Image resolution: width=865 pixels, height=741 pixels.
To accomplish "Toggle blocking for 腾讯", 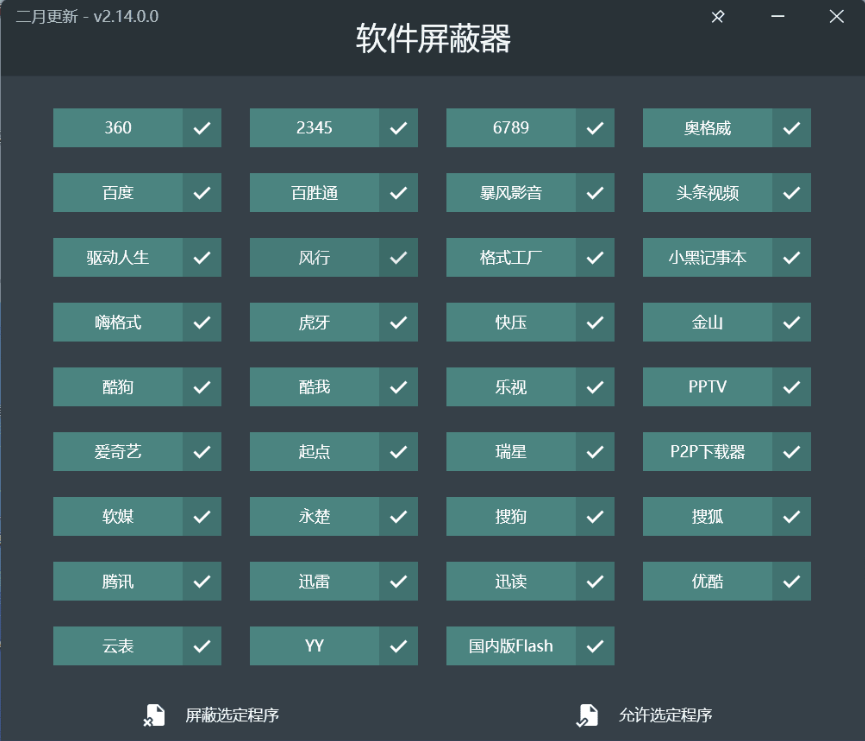I will click(x=202, y=581).
